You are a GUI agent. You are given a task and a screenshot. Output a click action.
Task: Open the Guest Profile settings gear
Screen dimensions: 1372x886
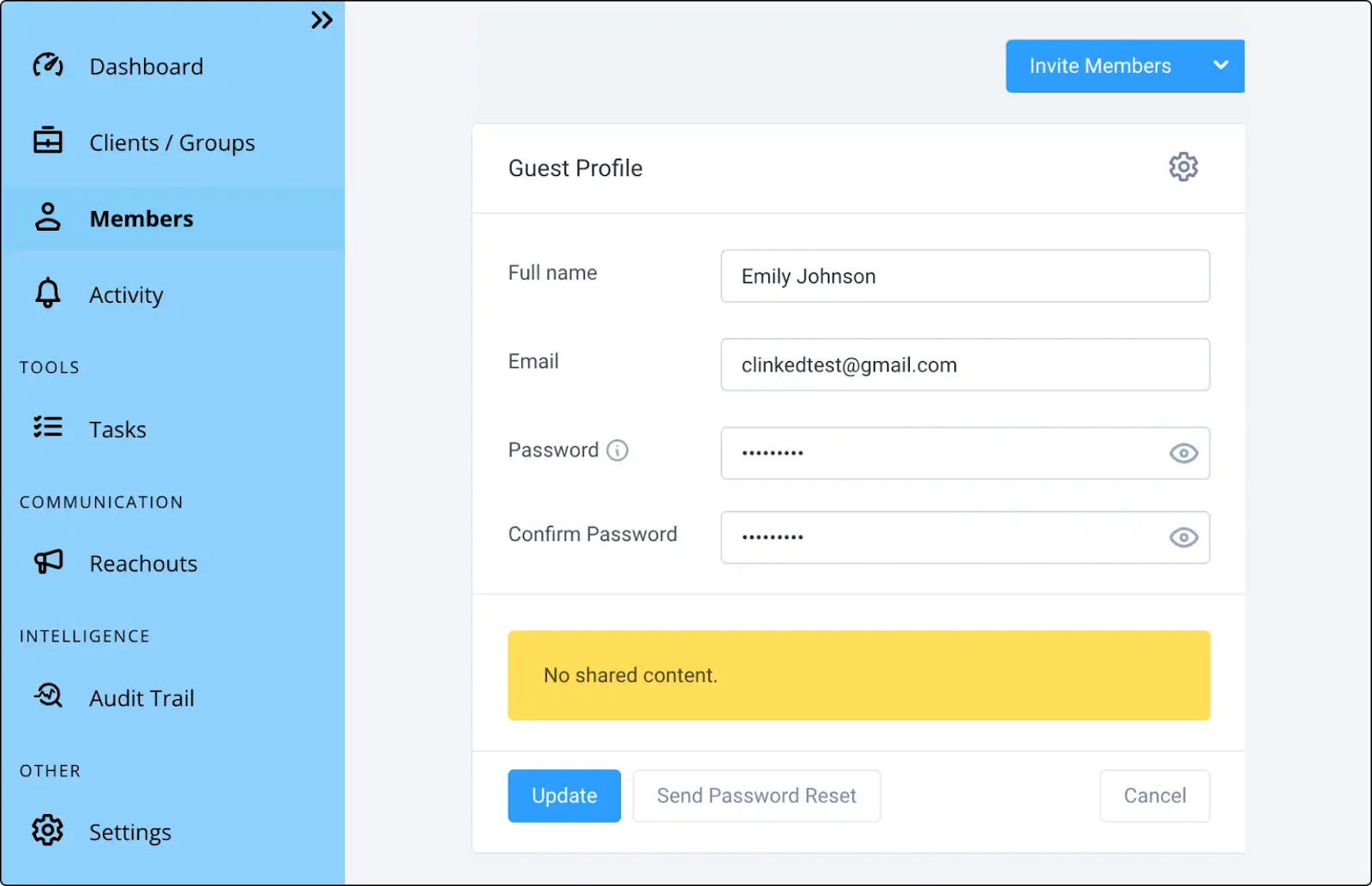(1183, 167)
